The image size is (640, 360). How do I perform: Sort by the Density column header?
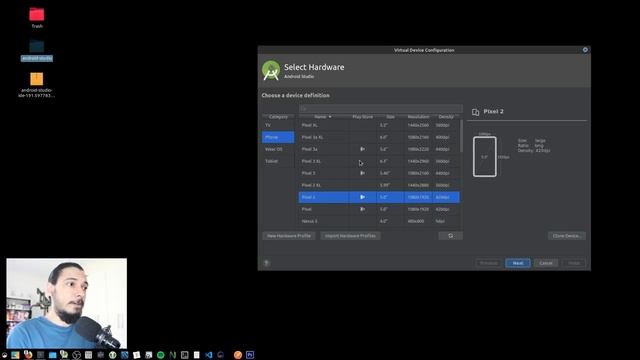pyautogui.click(x=446, y=117)
